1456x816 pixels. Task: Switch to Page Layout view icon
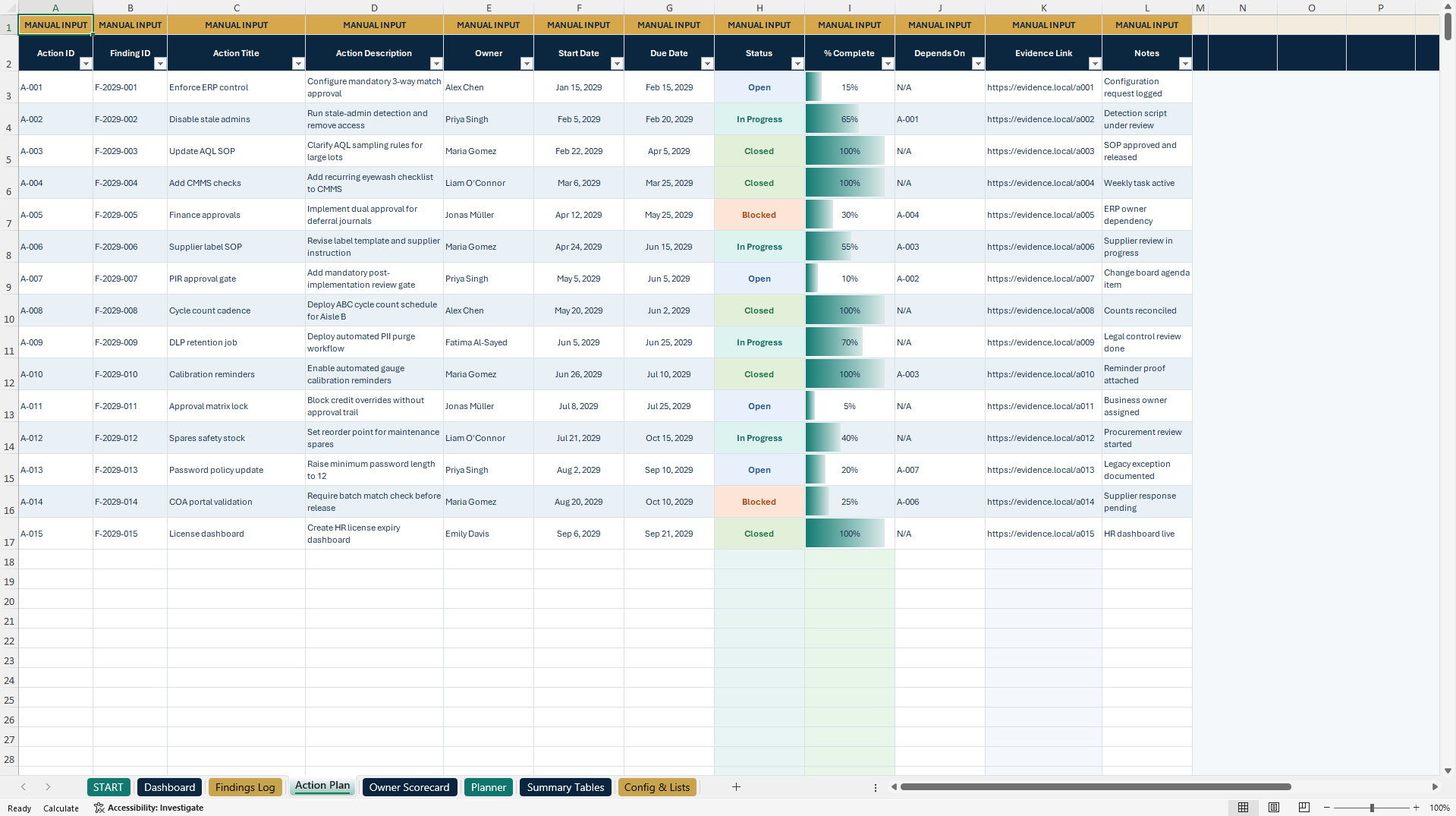[x=1274, y=808]
